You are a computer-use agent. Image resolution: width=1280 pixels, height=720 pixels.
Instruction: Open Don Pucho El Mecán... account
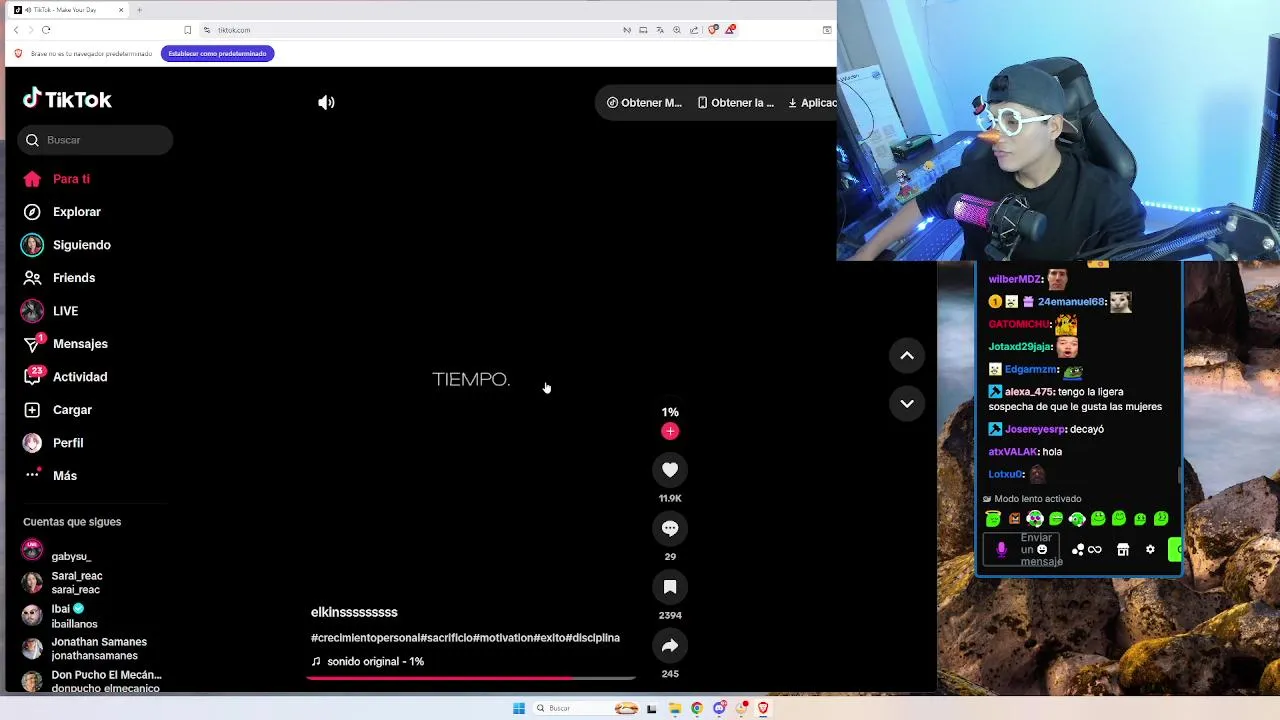pos(92,681)
